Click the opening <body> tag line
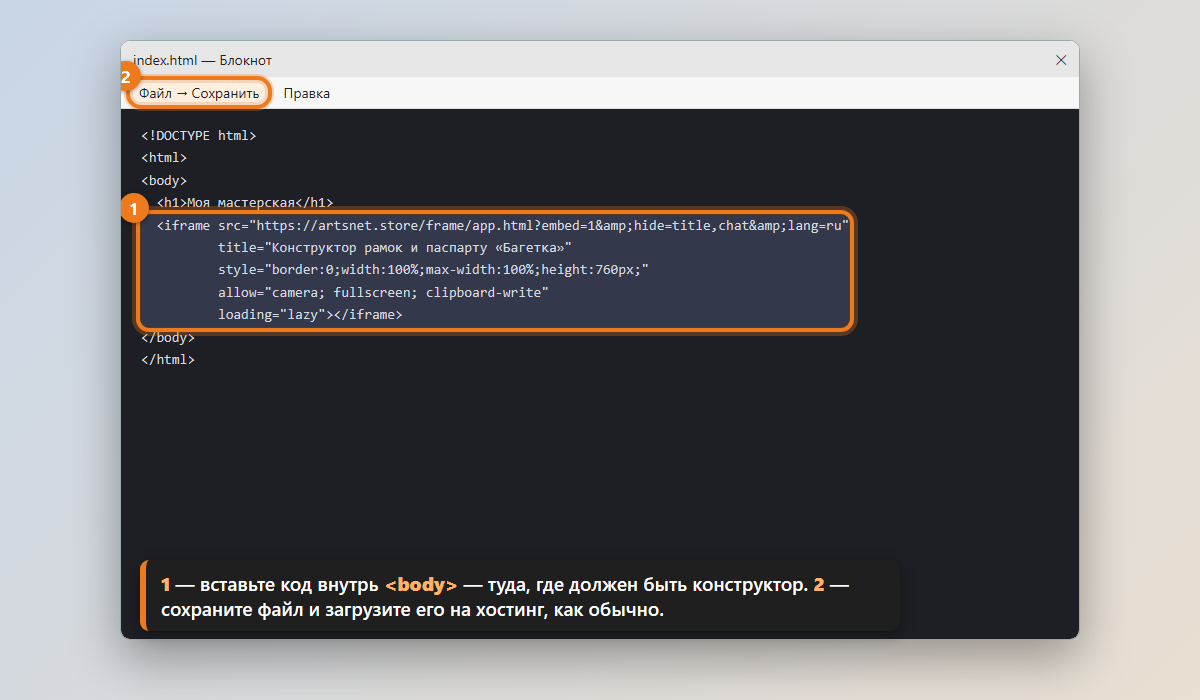The image size is (1200, 700). [x=164, y=180]
